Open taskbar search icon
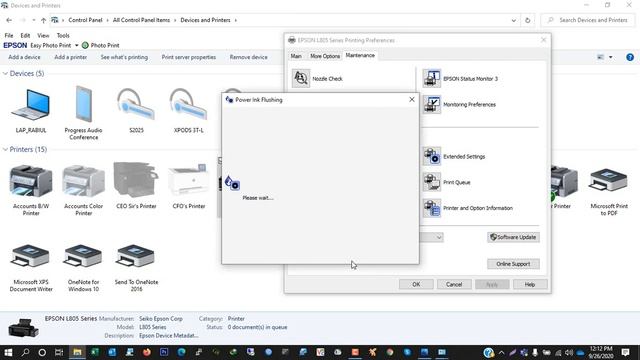This screenshot has width=640, height=360. [x=25, y=352]
